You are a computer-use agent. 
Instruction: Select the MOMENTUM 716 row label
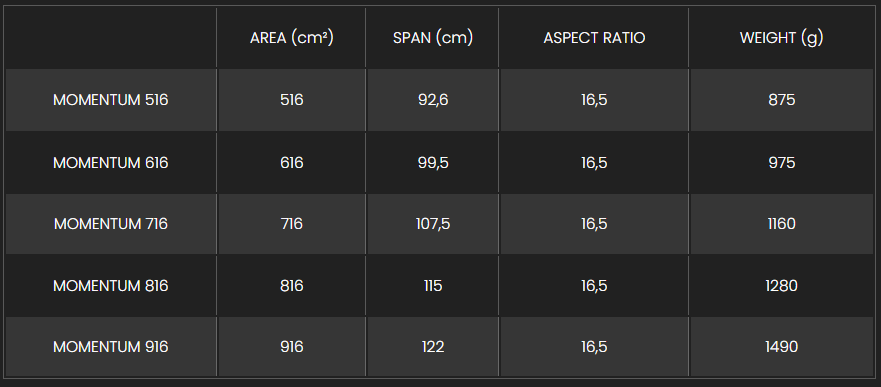click(111, 224)
